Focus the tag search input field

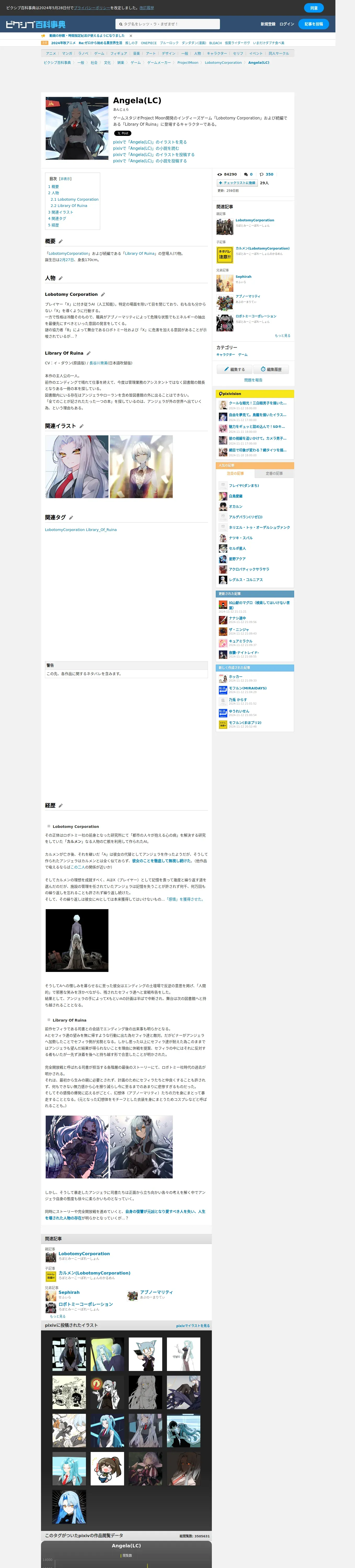[167, 24]
